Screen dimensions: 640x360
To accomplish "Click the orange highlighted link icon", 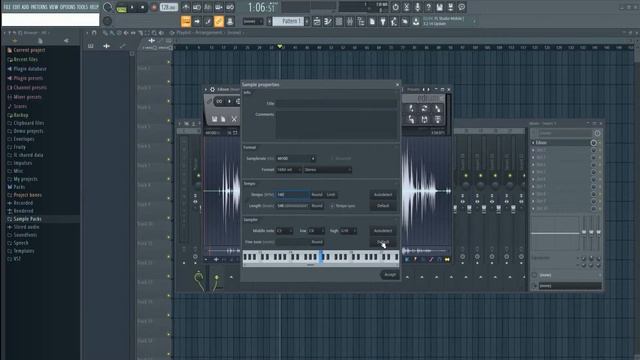I will [219, 21].
